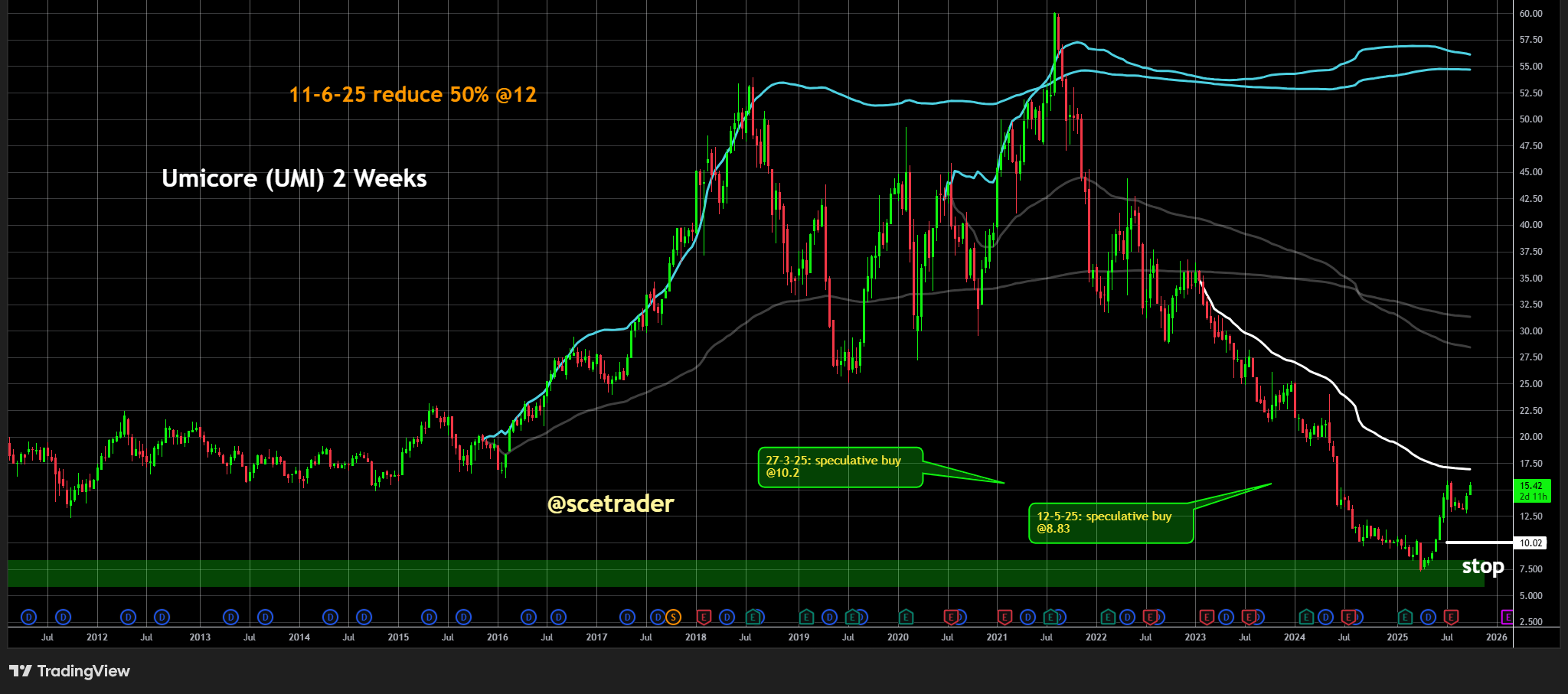Click the red earnings marker after July 2025

1451,617
